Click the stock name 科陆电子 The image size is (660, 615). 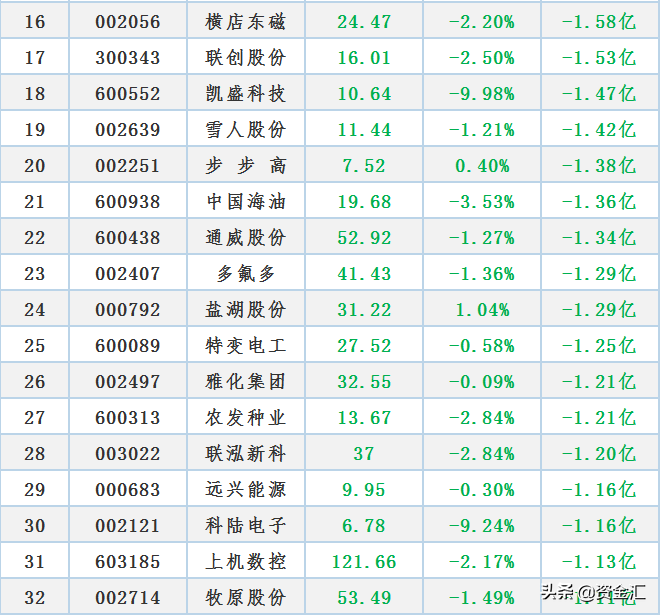(x=246, y=526)
